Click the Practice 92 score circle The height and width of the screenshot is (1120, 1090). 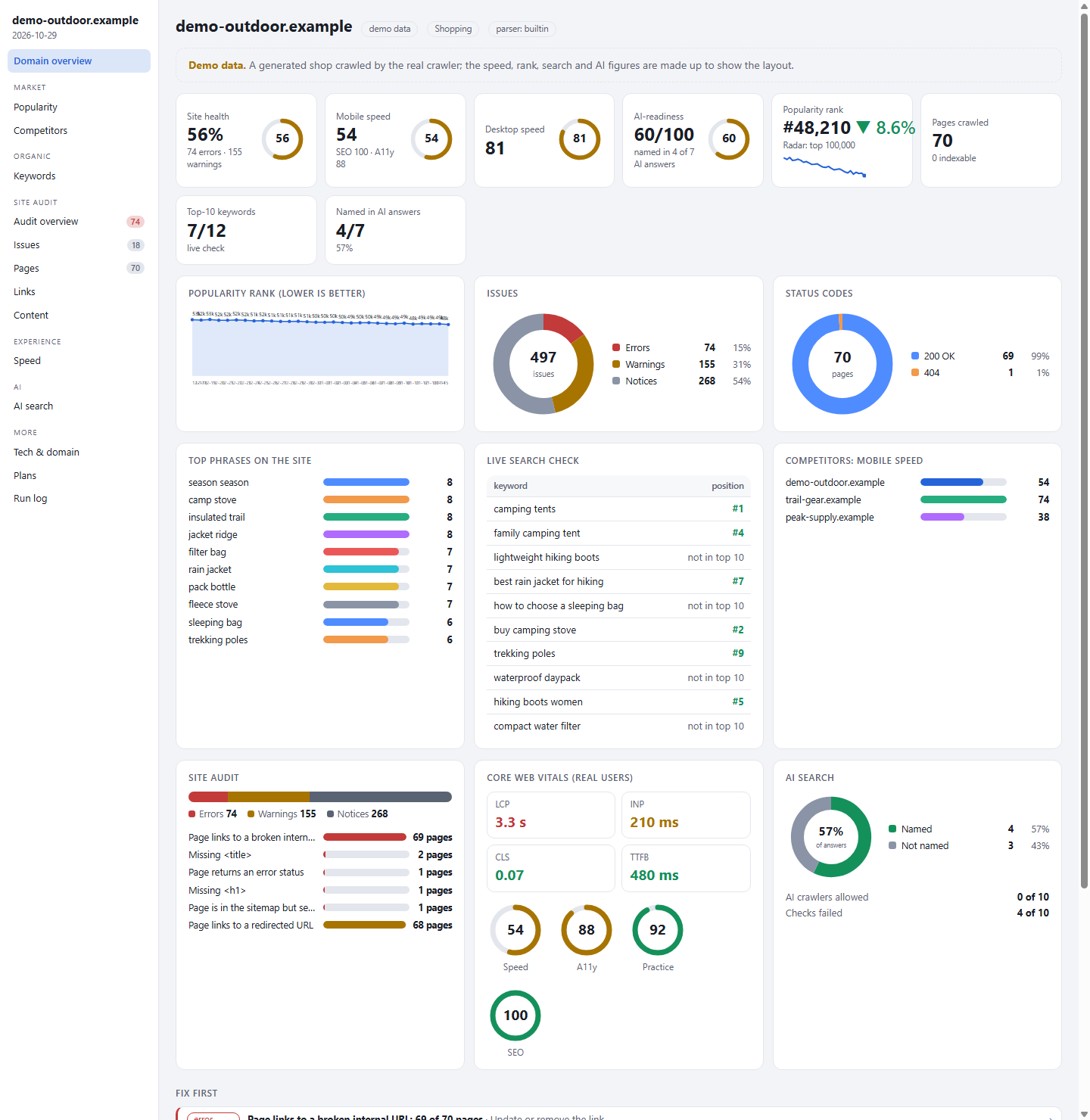pyautogui.click(x=658, y=930)
